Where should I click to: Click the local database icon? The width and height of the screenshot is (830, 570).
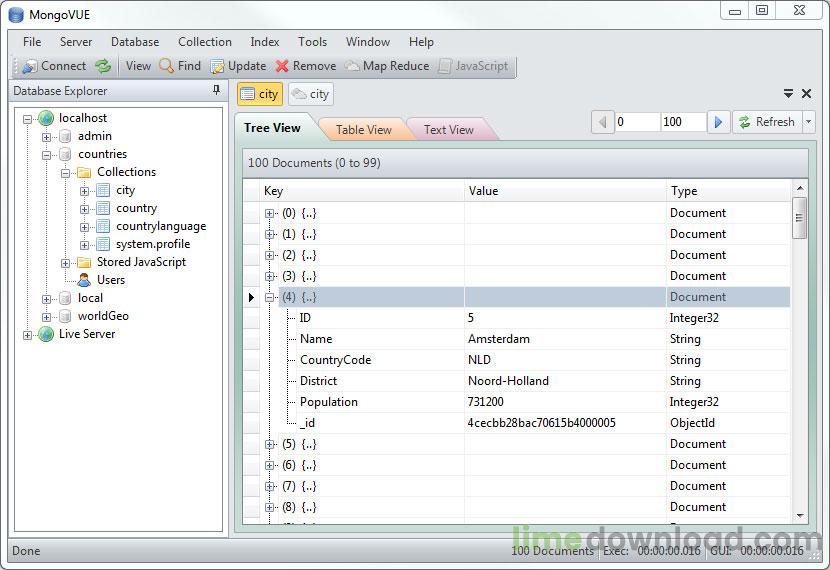point(65,298)
